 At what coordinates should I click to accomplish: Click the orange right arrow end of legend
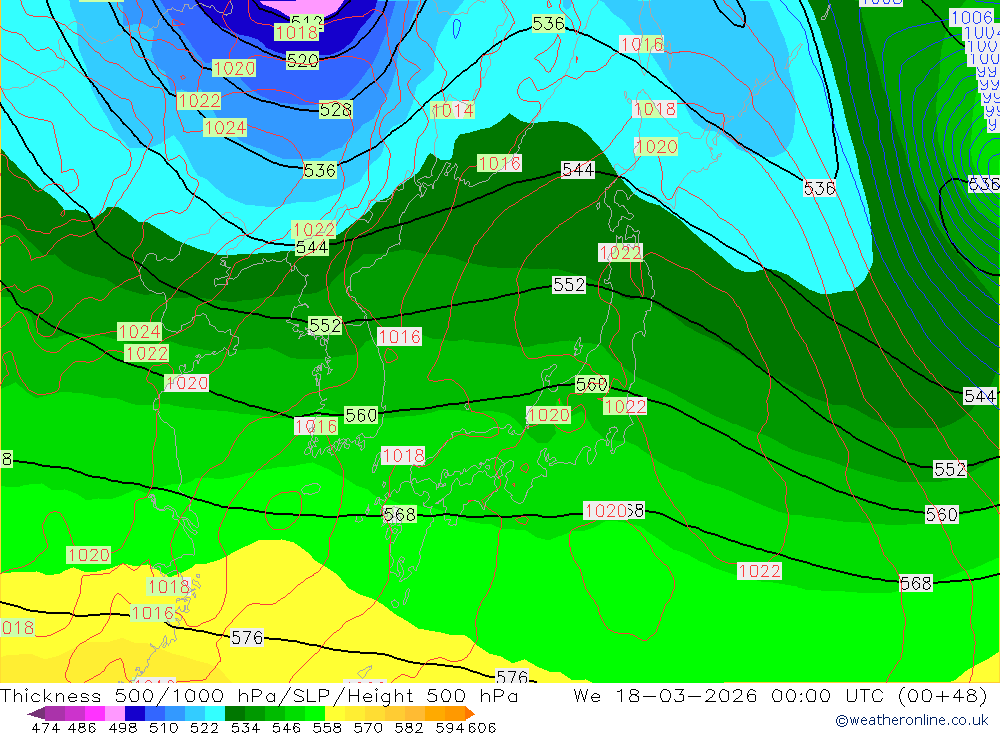pyautogui.click(x=470, y=713)
